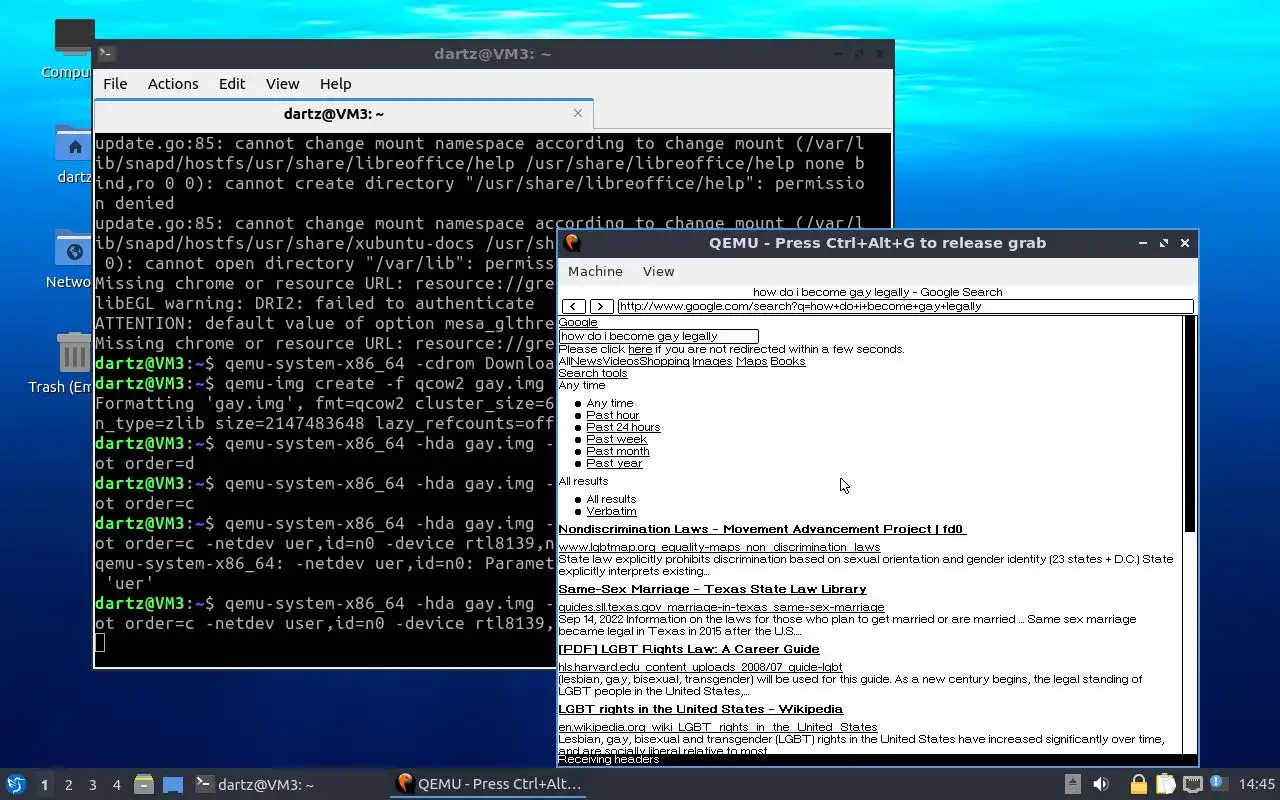Open the terminal File menu
This screenshot has height=800, width=1280.
pos(115,84)
